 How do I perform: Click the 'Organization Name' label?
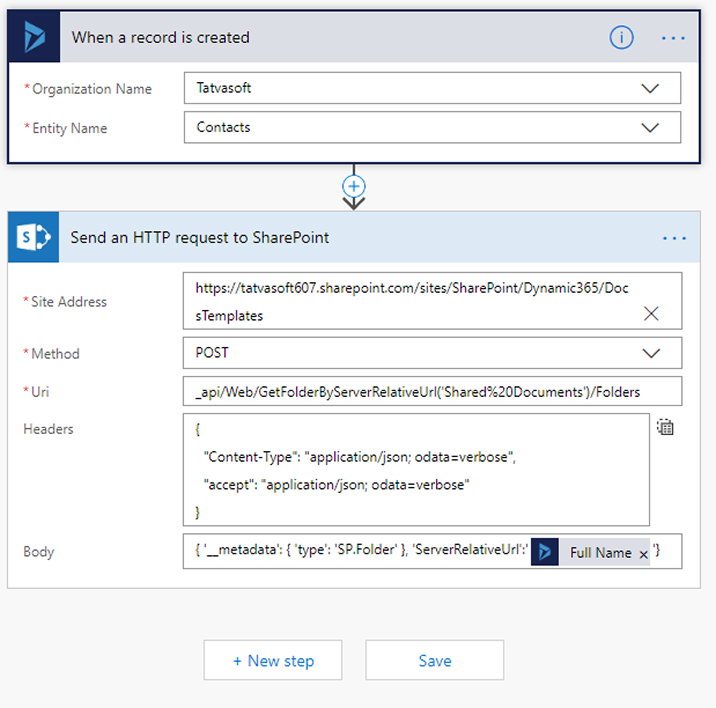pos(92,89)
